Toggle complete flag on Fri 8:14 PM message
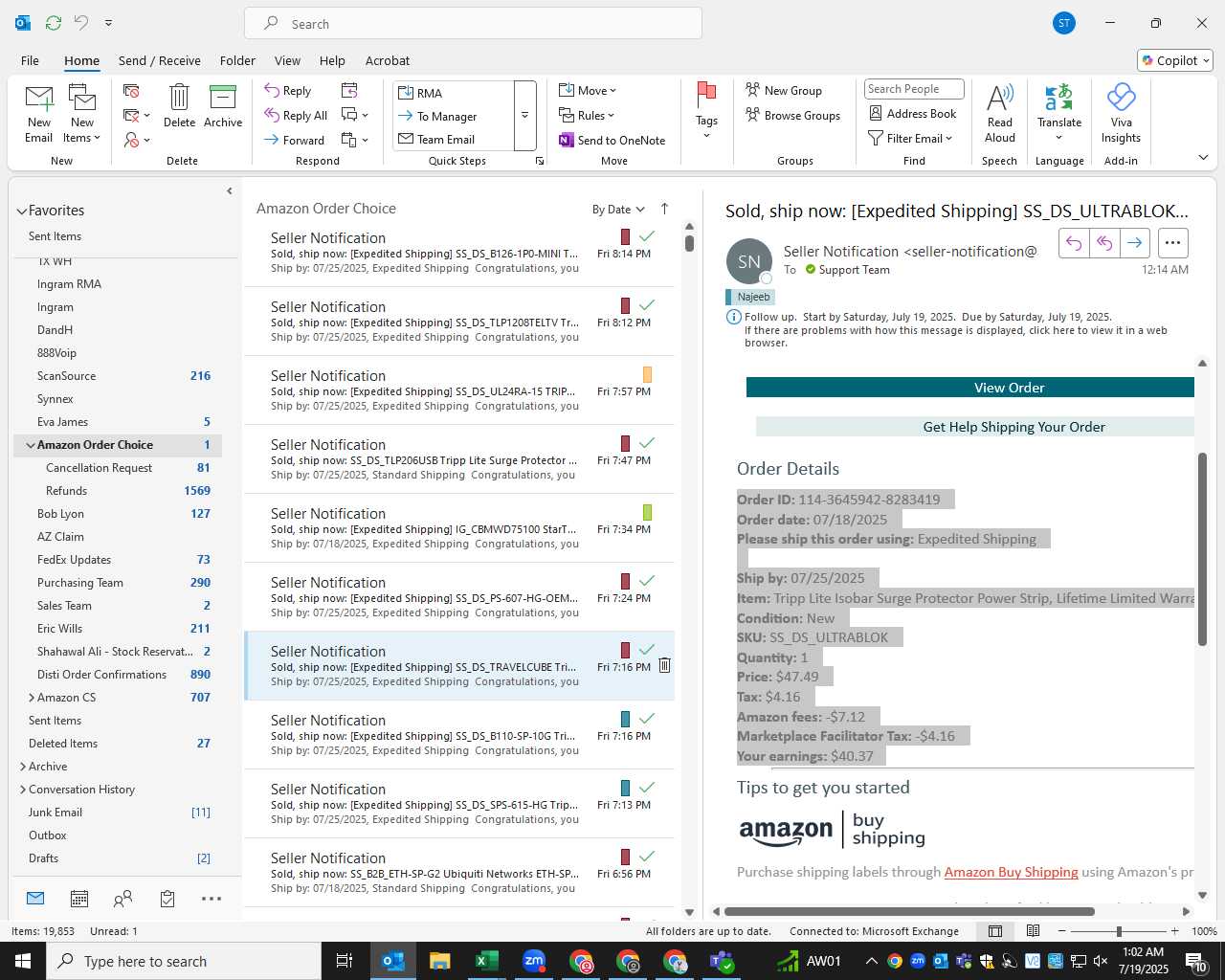 pos(647,236)
